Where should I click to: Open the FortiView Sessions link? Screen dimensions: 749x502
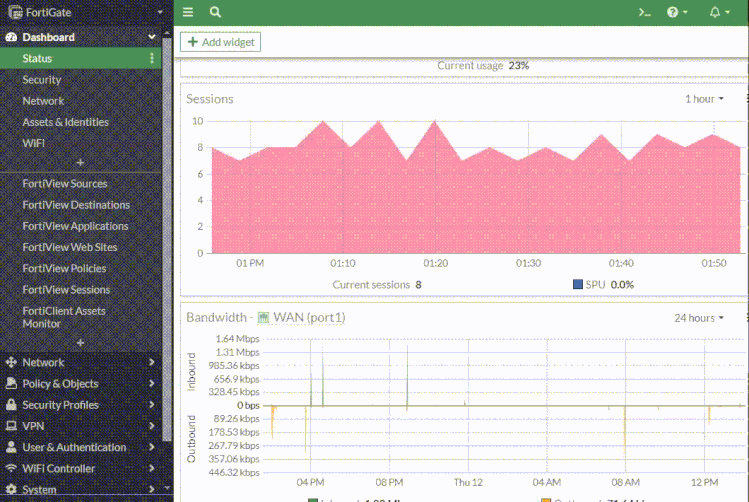[x=66, y=290]
